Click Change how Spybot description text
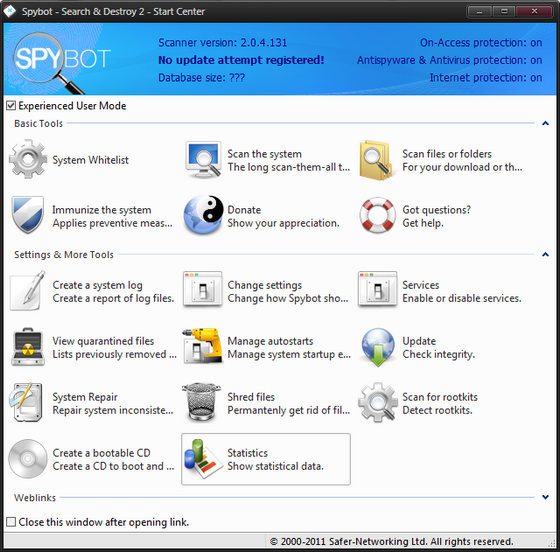The width and height of the screenshot is (560, 552). pos(288,298)
